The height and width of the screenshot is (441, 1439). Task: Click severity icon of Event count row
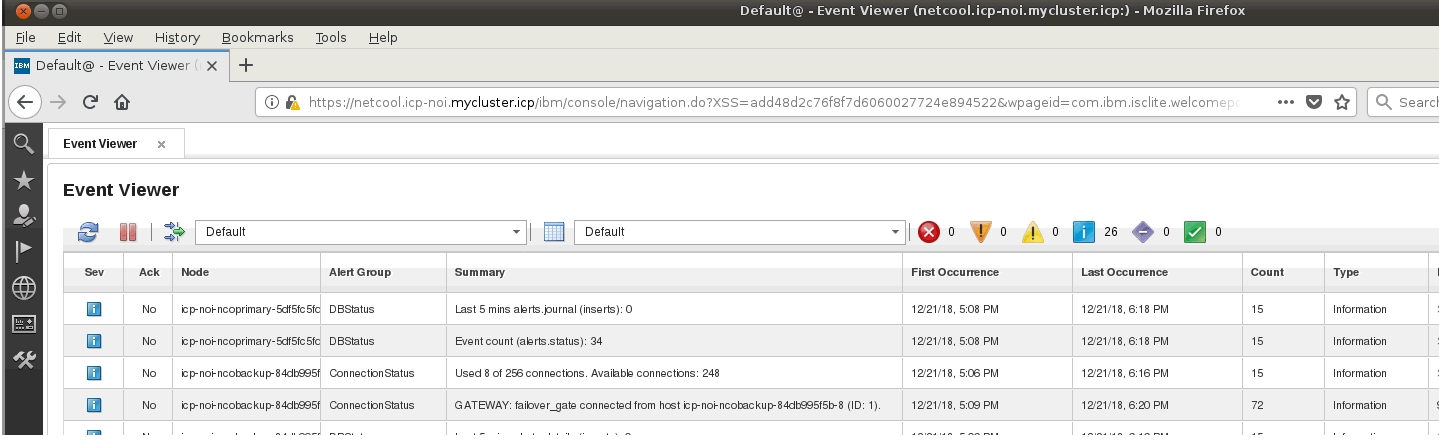[x=94, y=341]
